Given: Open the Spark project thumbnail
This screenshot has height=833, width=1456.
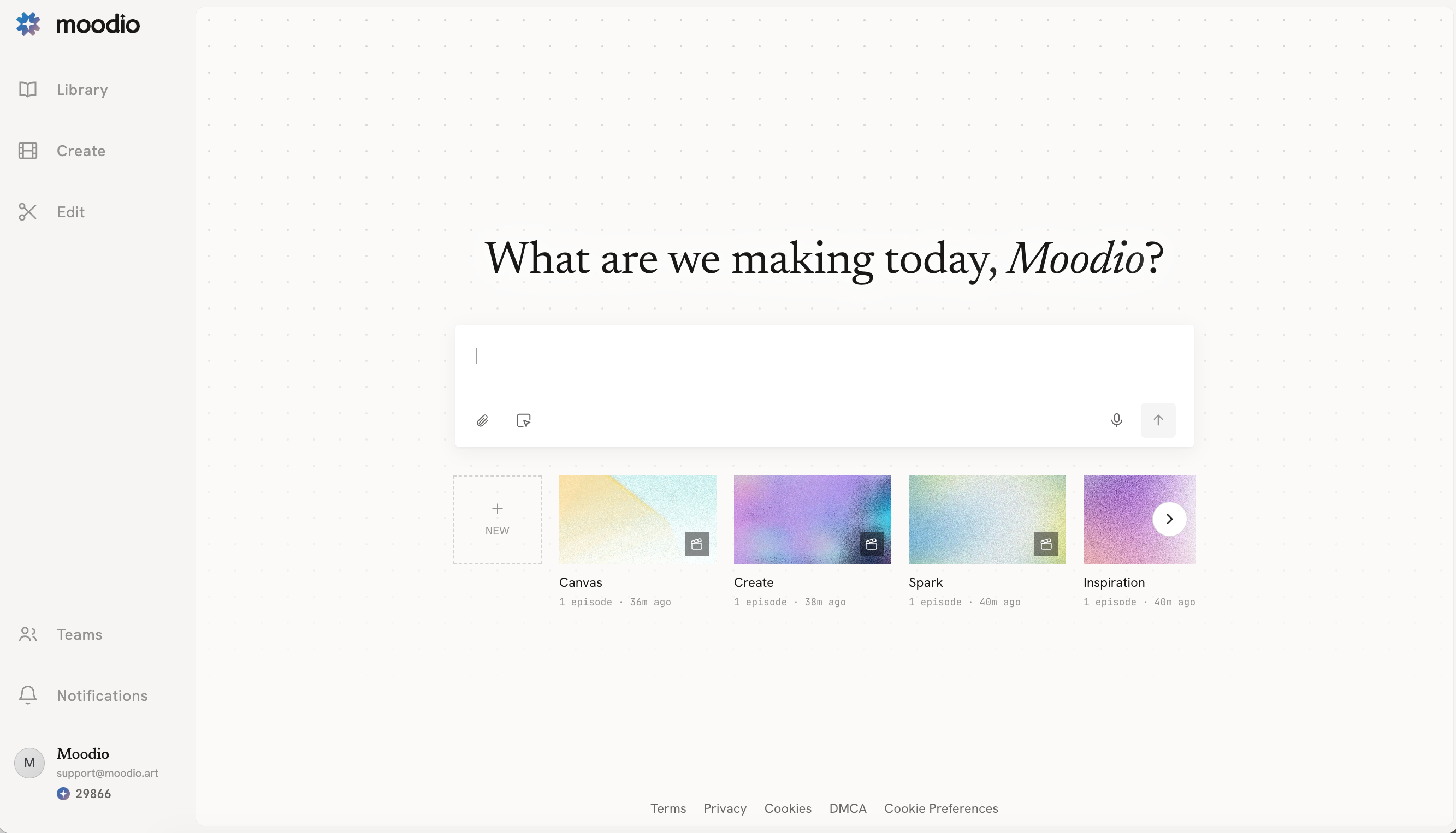Looking at the screenshot, I should click(x=987, y=520).
